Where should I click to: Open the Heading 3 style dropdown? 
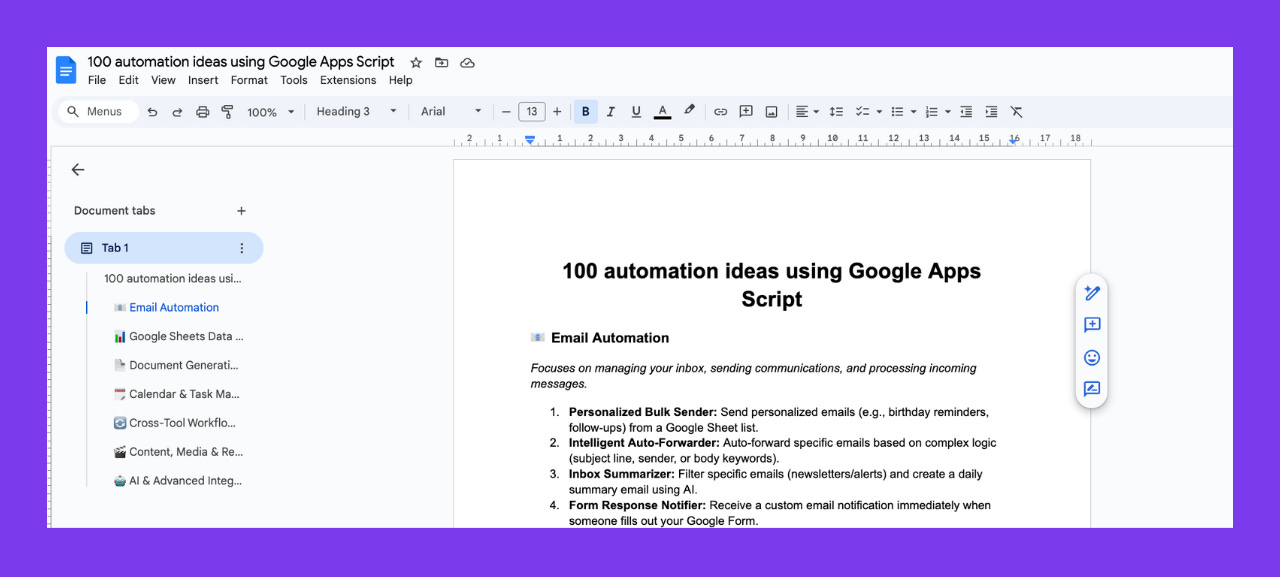(357, 112)
